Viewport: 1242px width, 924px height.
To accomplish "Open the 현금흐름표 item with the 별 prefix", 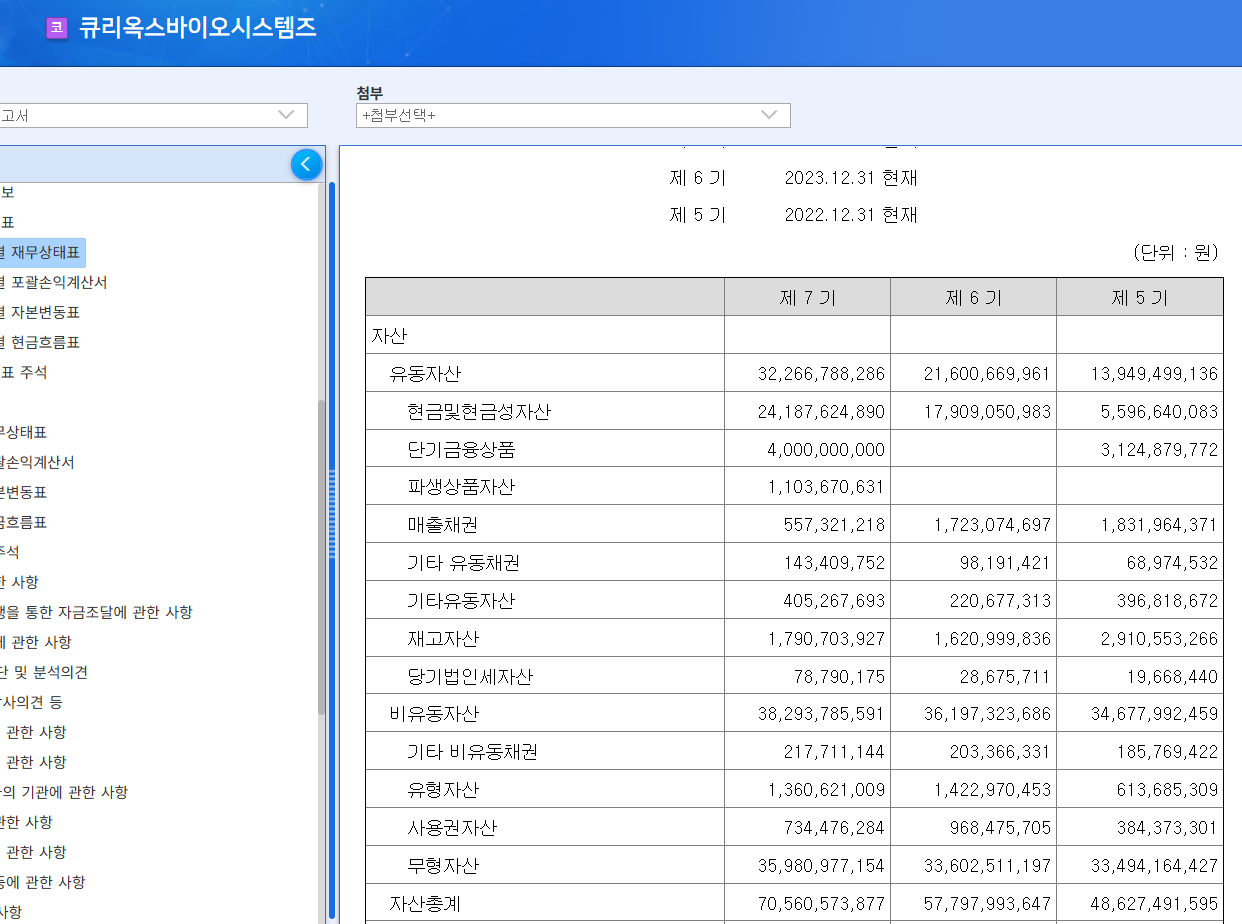I will (40, 342).
